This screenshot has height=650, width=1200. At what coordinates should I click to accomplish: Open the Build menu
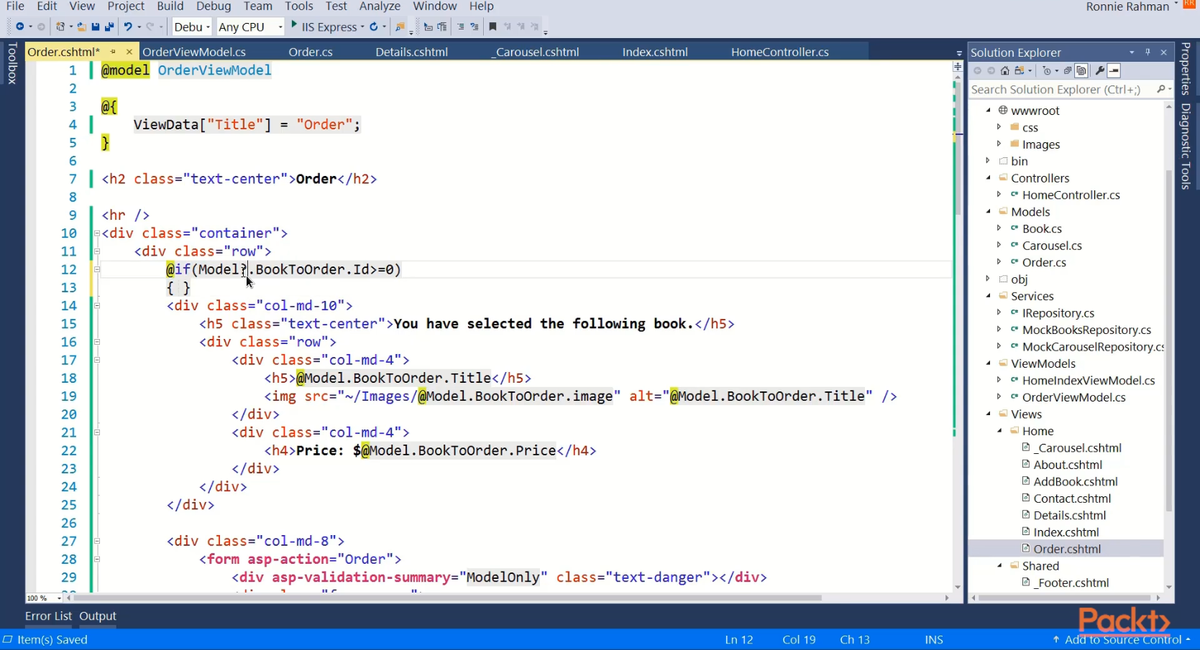coord(170,6)
